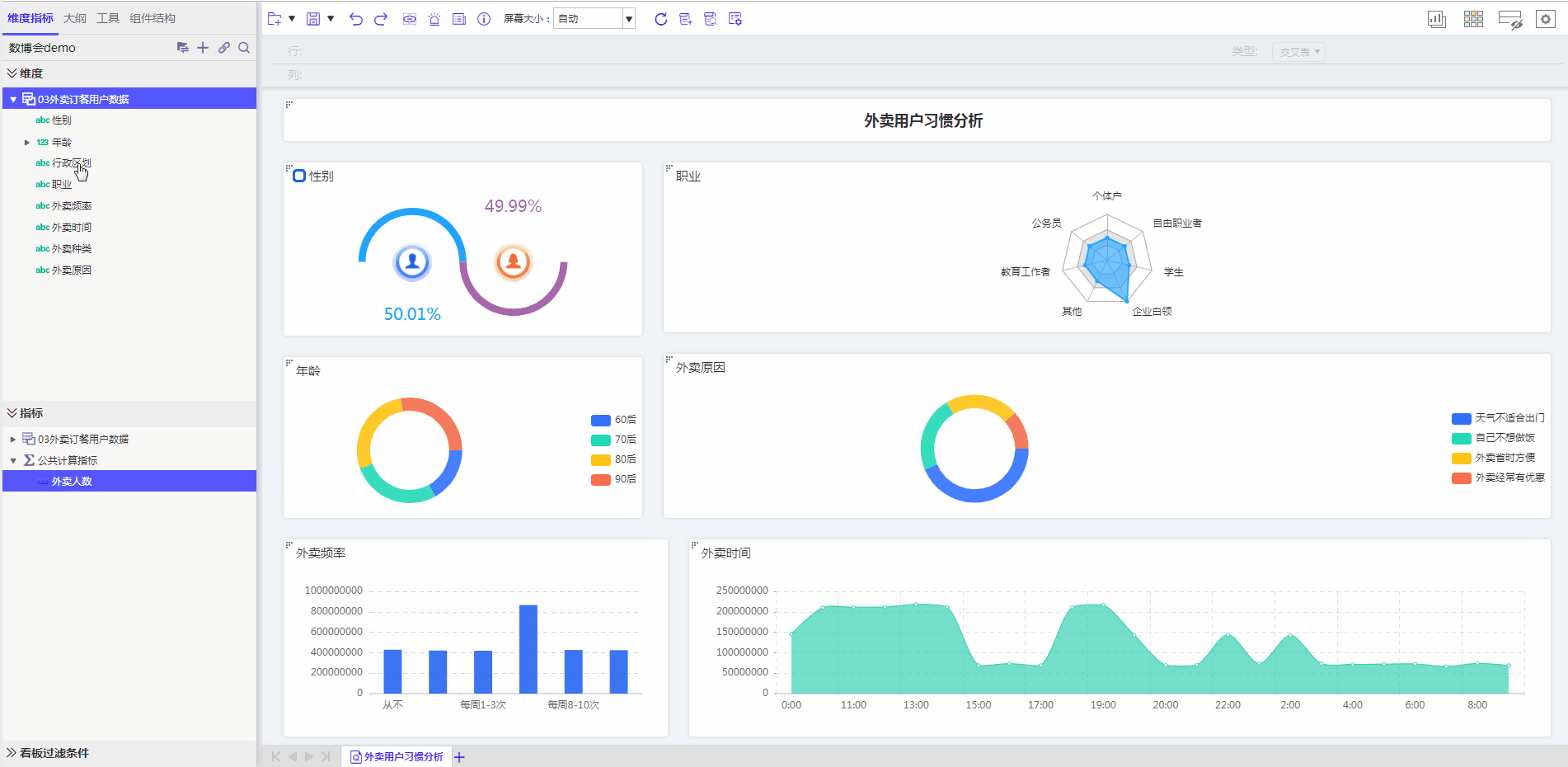1568x767 pixels.
Task: Click the redo arrow in toolbar
Action: click(x=381, y=19)
